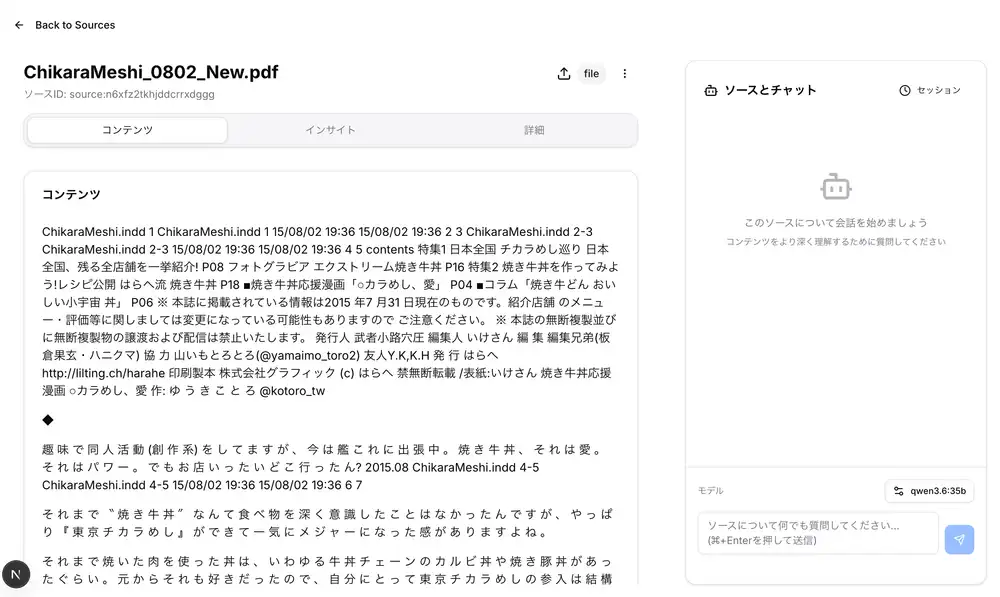The image size is (1000, 597).
Task: Select the コンテンツ tab
Action: pyautogui.click(x=126, y=129)
